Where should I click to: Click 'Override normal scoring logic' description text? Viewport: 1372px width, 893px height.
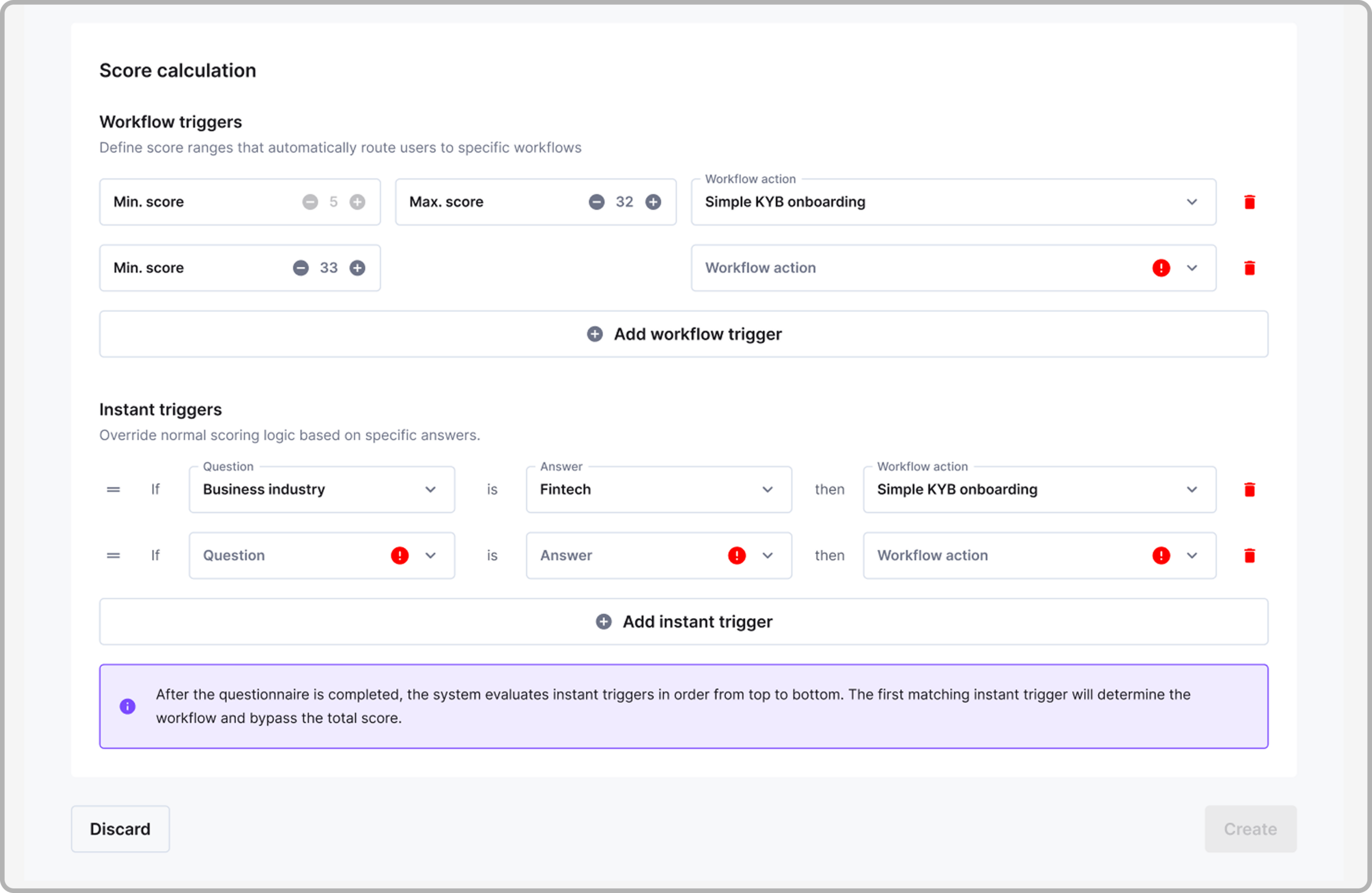tap(289, 436)
